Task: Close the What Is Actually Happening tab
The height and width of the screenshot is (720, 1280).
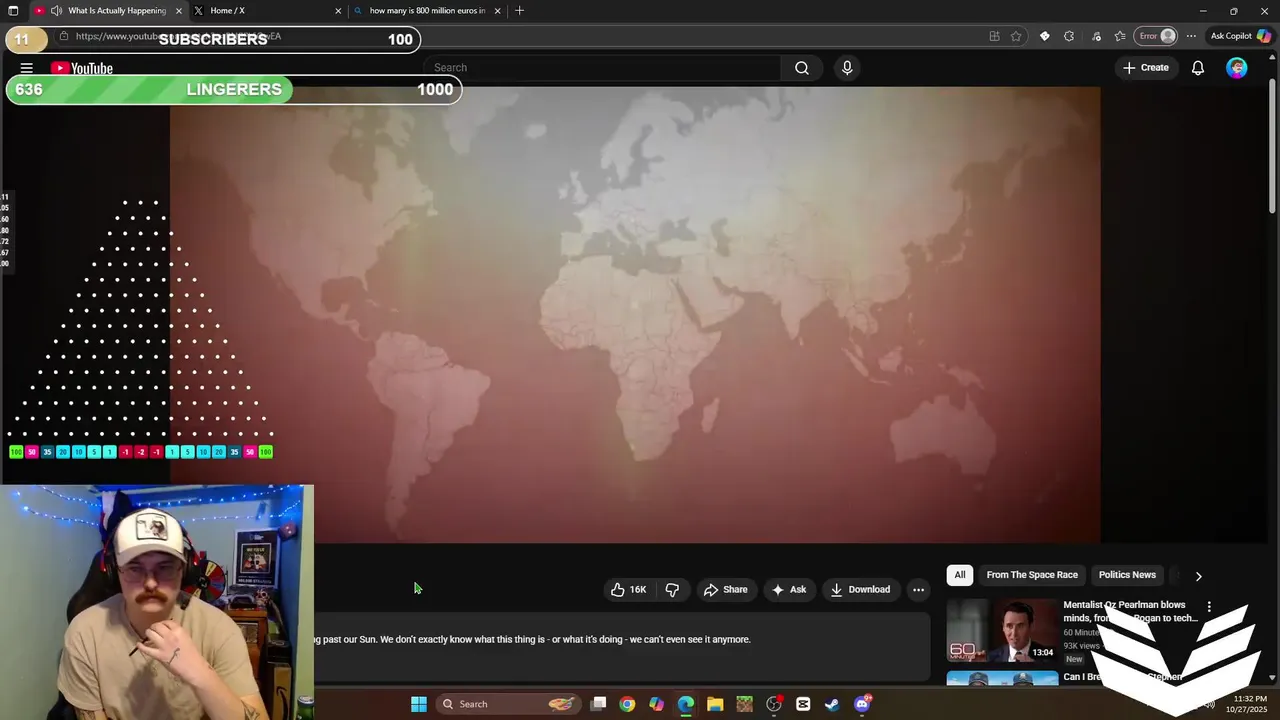Action: pyautogui.click(x=179, y=11)
